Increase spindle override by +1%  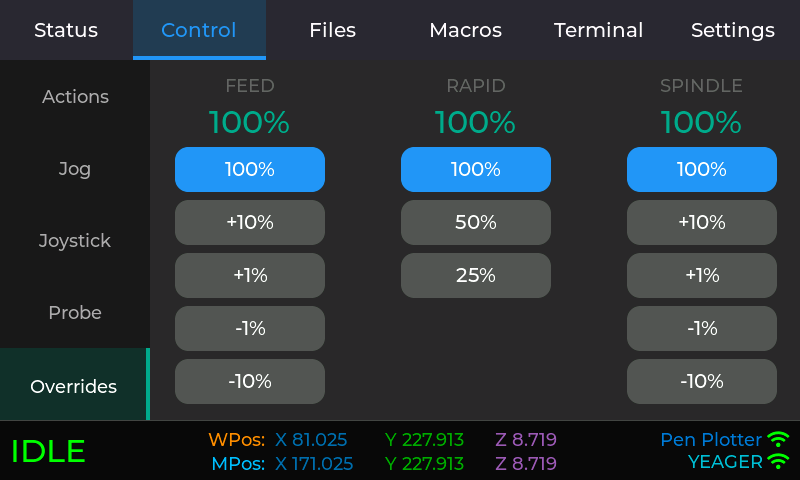coord(702,275)
